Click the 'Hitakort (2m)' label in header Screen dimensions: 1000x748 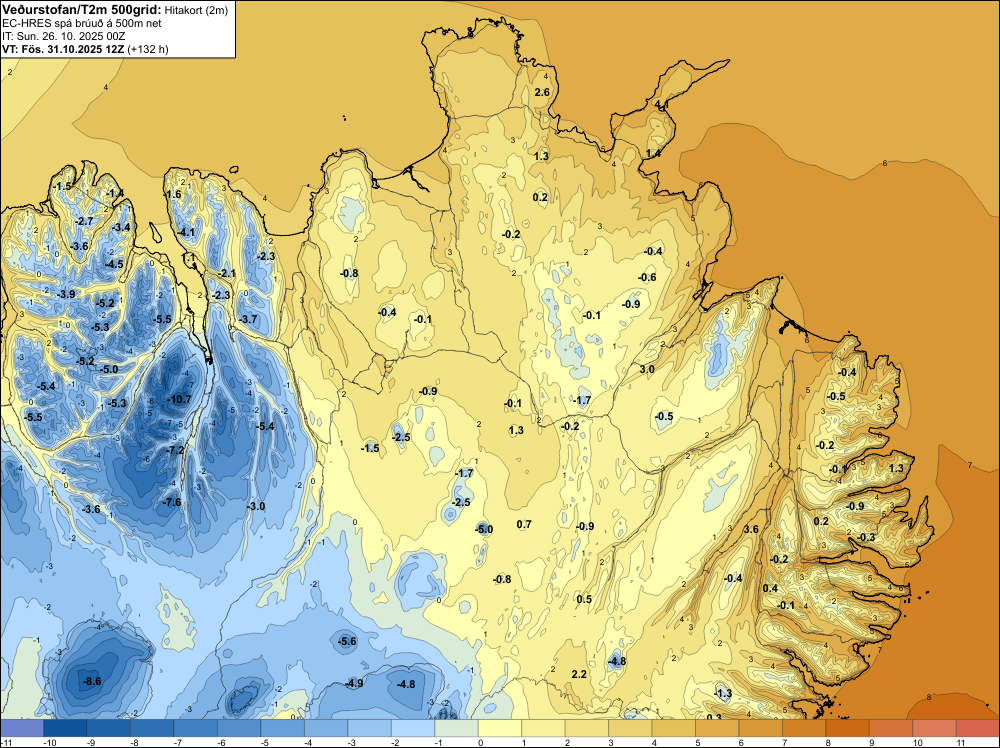tap(196, 10)
